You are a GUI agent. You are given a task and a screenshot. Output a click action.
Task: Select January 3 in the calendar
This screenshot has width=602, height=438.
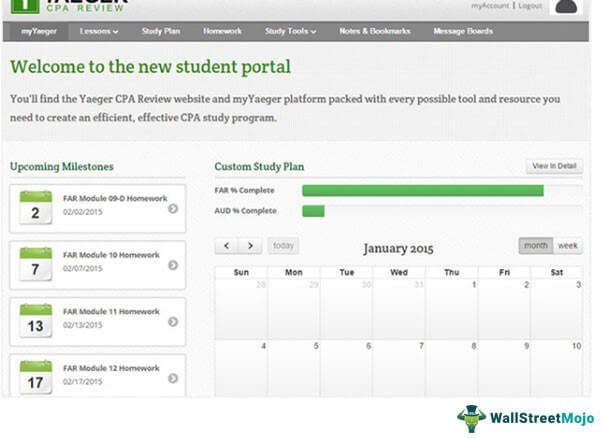coord(557,309)
